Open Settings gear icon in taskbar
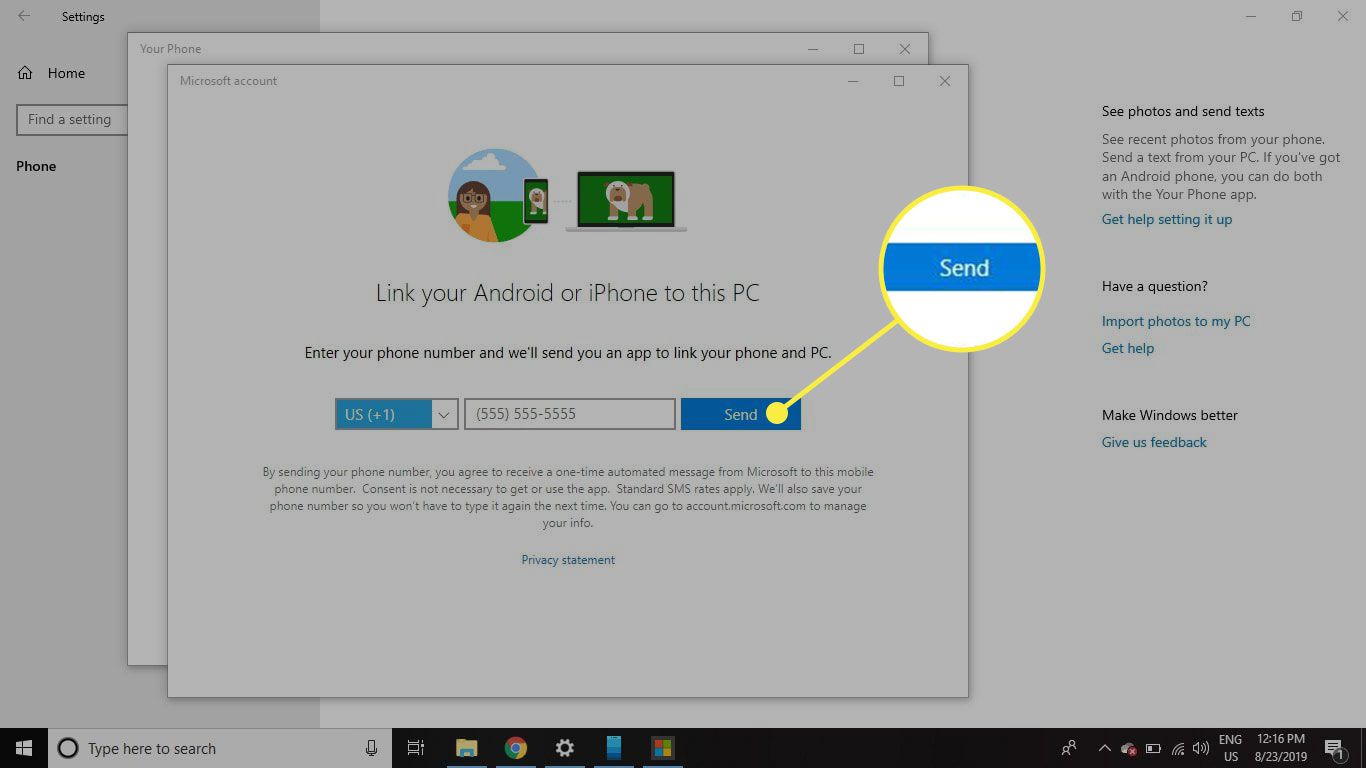Viewport: 1366px width, 768px height. coord(565,748)
